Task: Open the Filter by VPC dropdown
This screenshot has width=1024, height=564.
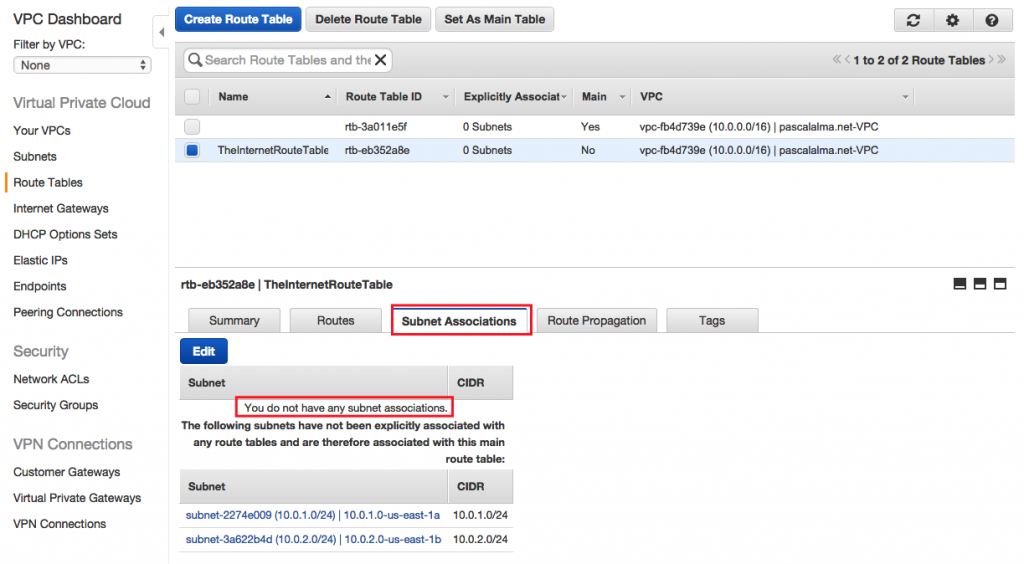Action: [82, 65]
